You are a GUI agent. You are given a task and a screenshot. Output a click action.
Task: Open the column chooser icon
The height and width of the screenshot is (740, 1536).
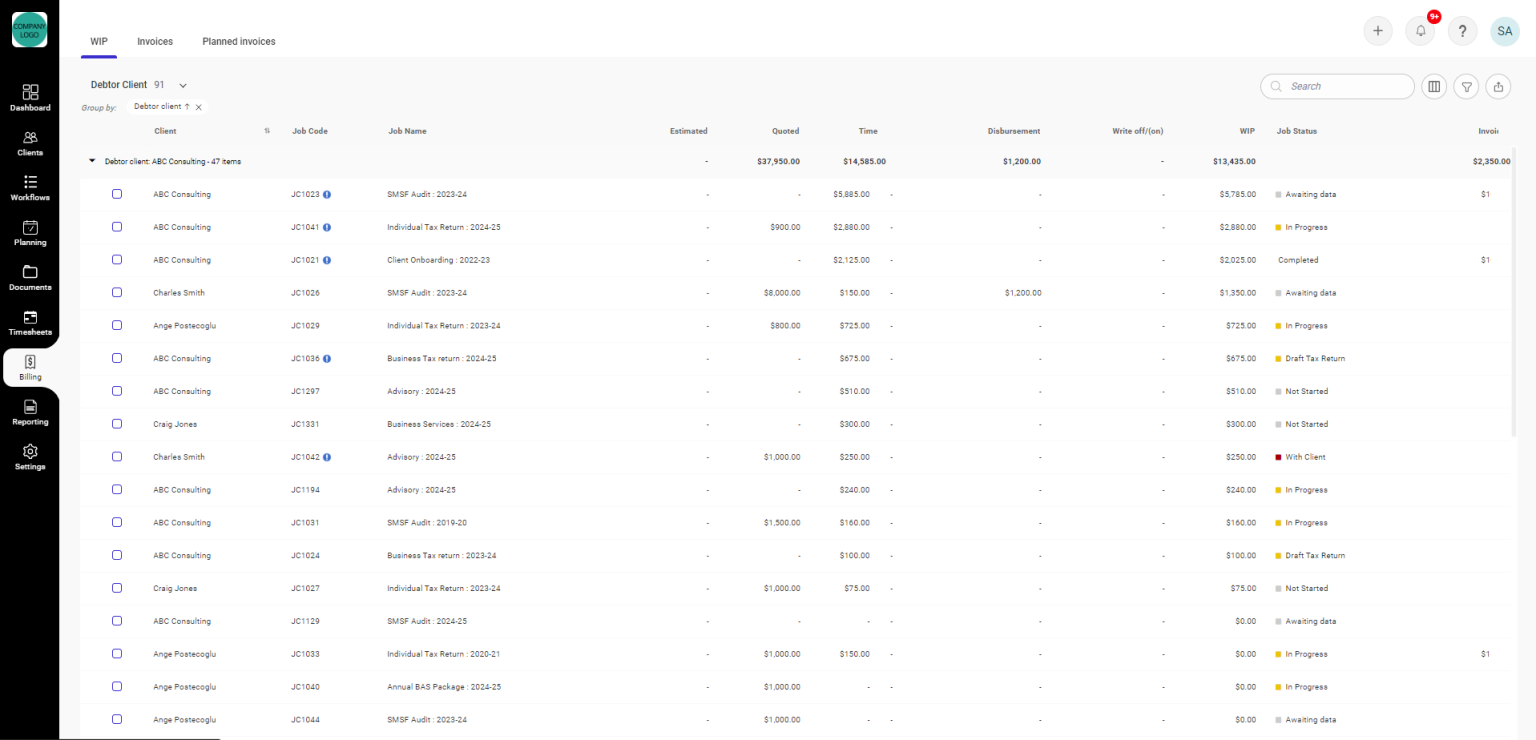point(1434,87)
